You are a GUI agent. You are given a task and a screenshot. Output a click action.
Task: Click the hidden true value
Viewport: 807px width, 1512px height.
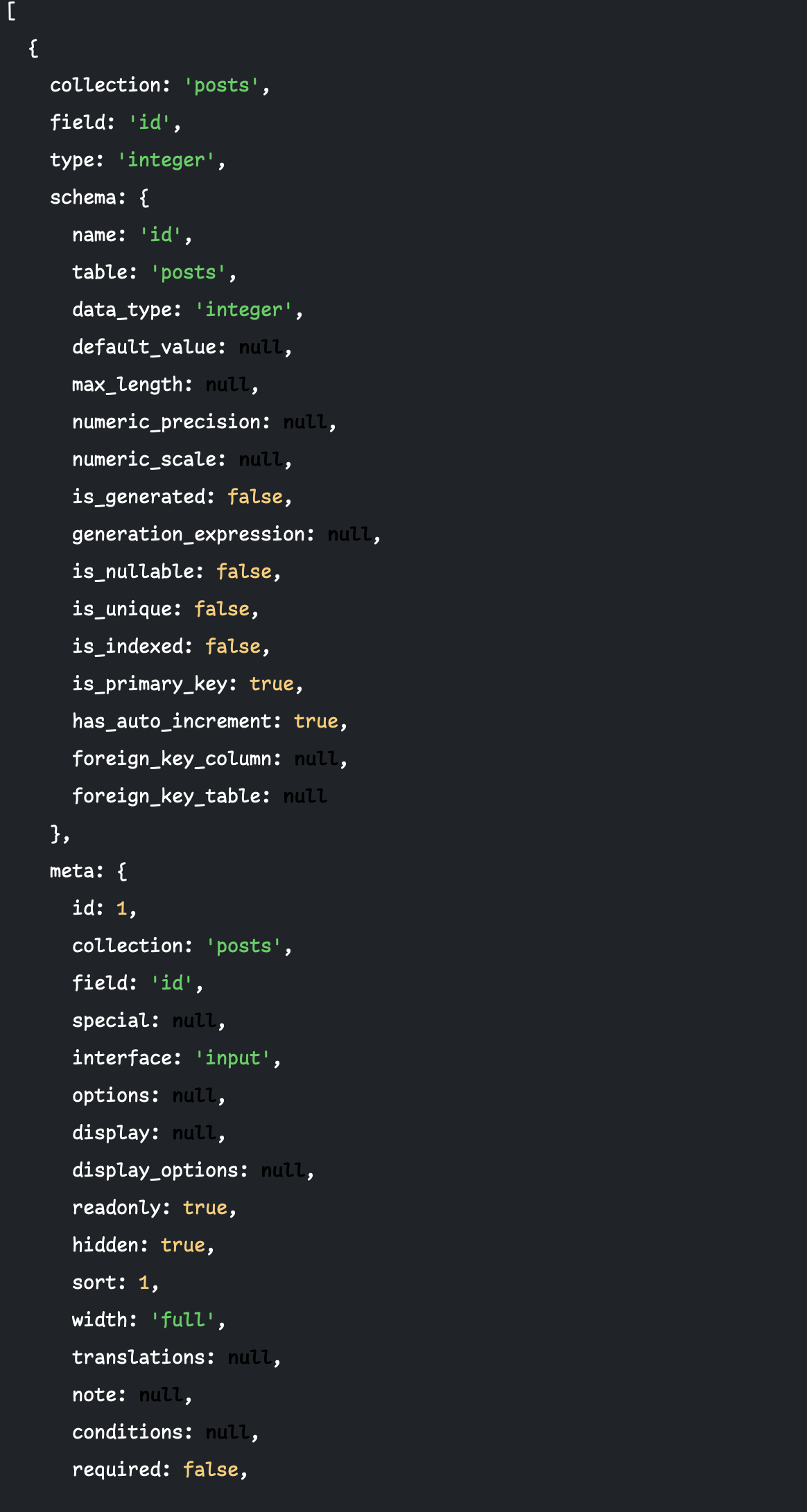(x=182, y=1245)
